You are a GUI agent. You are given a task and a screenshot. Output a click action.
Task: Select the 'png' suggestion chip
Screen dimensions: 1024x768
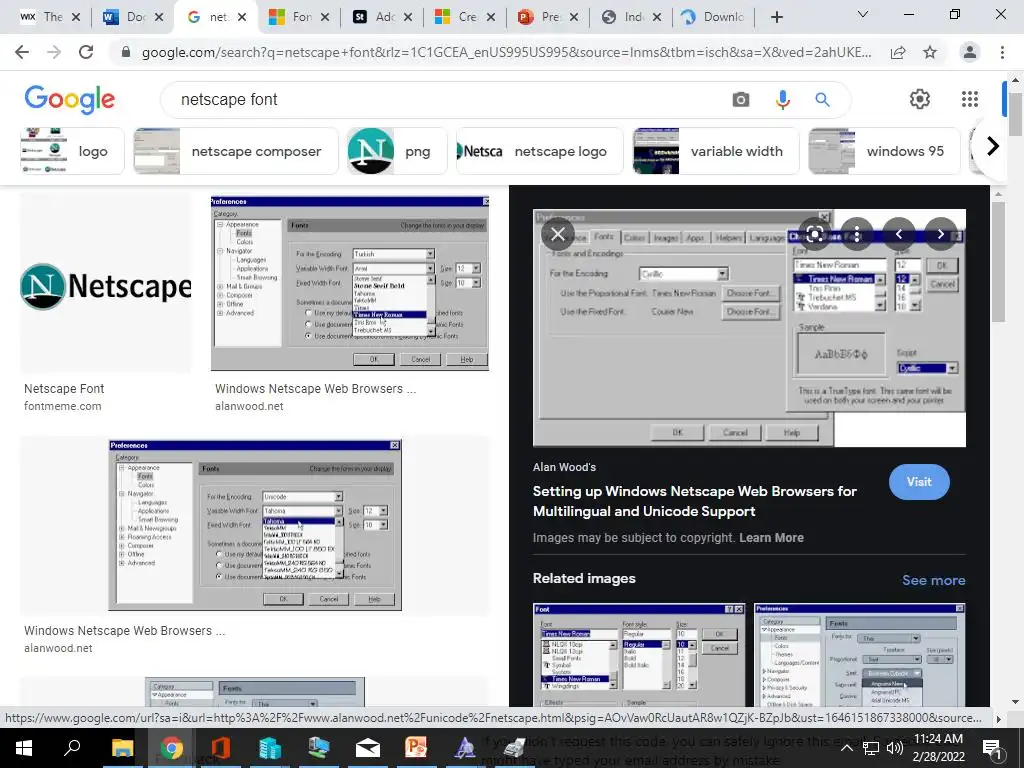pyautogui.click(x=397, y=151)
